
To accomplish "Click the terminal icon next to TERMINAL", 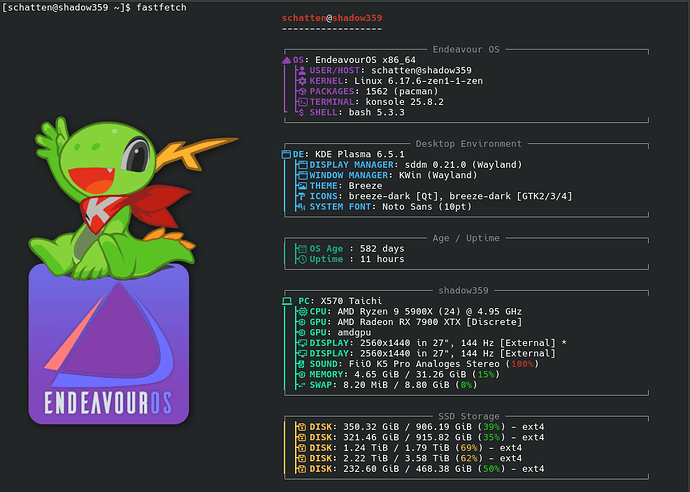I will coord(302,102).
